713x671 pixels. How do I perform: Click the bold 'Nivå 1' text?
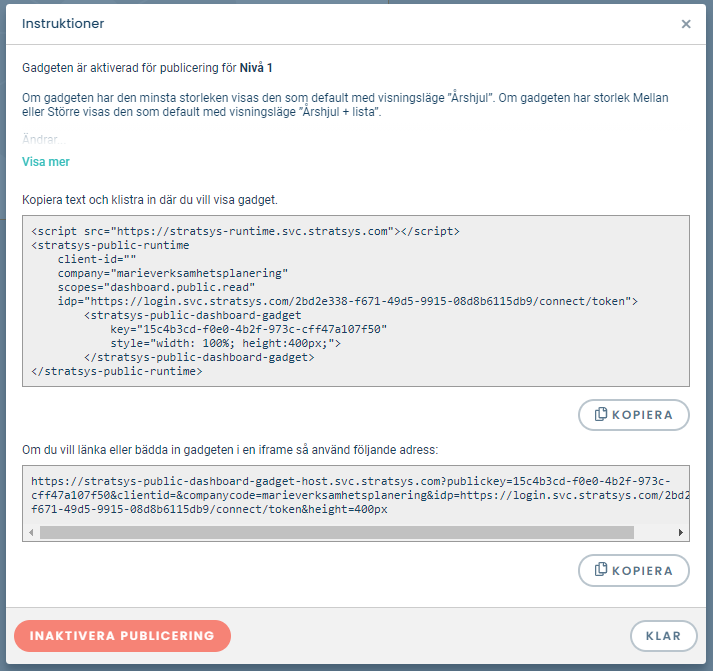click(x=256, y=68)
